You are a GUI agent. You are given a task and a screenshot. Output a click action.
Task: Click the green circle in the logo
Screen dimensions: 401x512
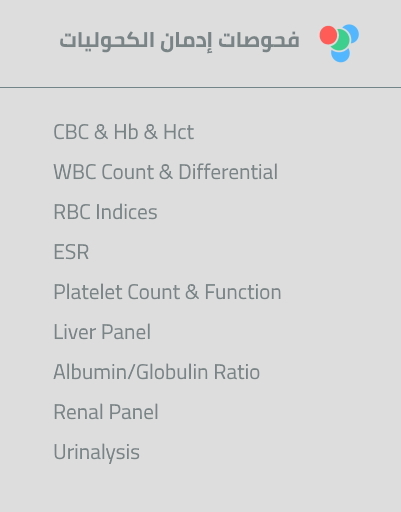click(340, 41)
